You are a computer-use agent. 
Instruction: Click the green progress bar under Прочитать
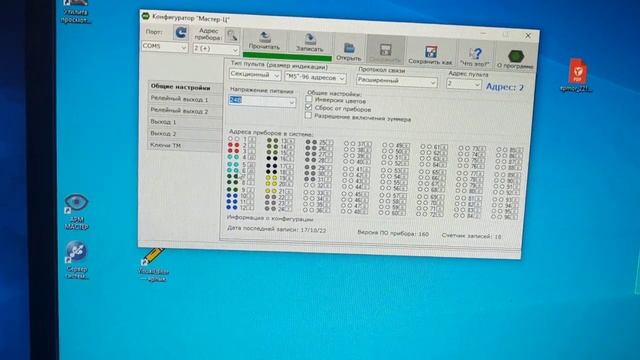(287, 56)
